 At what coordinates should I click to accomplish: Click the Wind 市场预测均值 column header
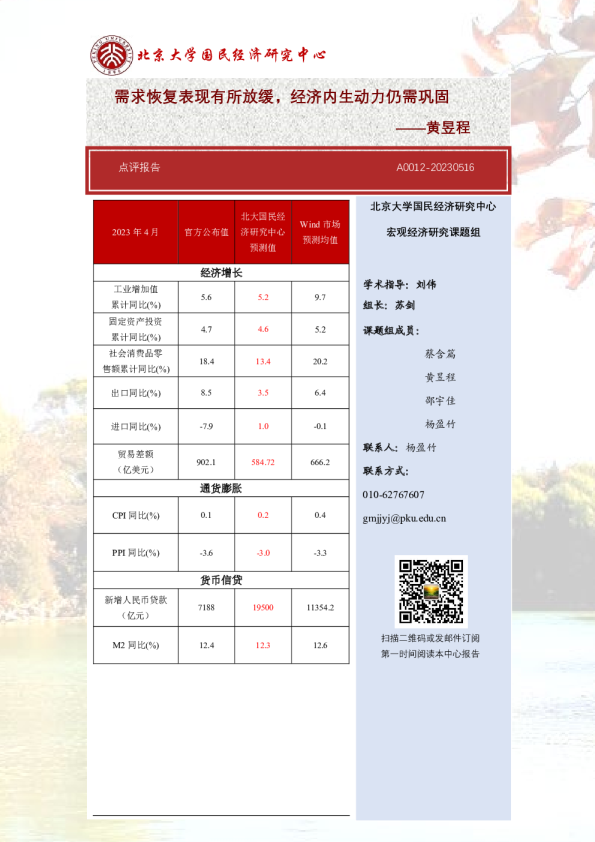(320, 232)
